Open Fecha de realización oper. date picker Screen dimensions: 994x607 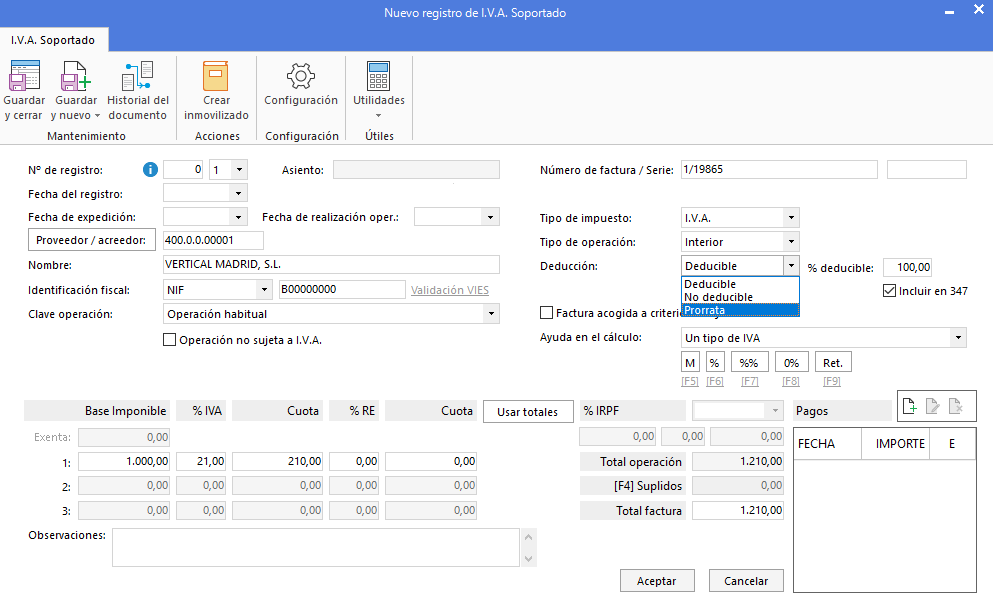coord(490,217)
